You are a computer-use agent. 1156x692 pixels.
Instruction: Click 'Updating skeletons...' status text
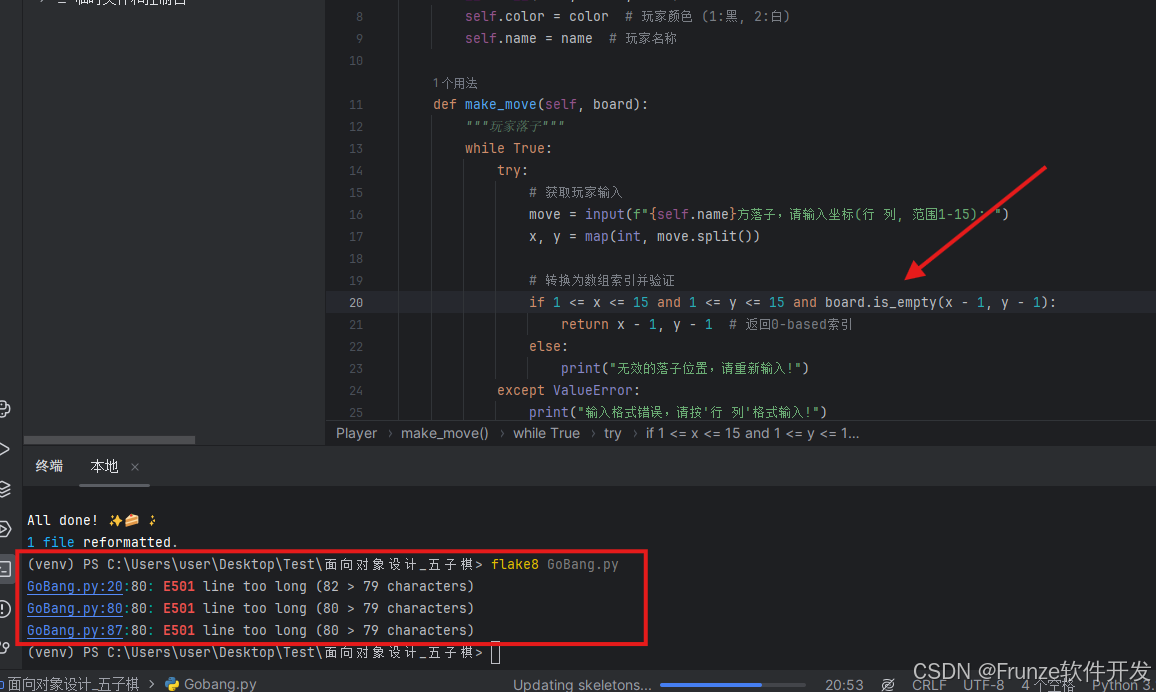click(x=582, y=685)
